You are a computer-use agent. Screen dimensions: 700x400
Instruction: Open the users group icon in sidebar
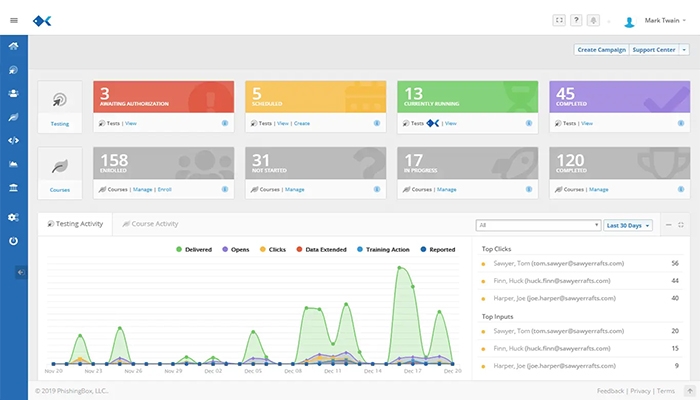pos(13,94)
